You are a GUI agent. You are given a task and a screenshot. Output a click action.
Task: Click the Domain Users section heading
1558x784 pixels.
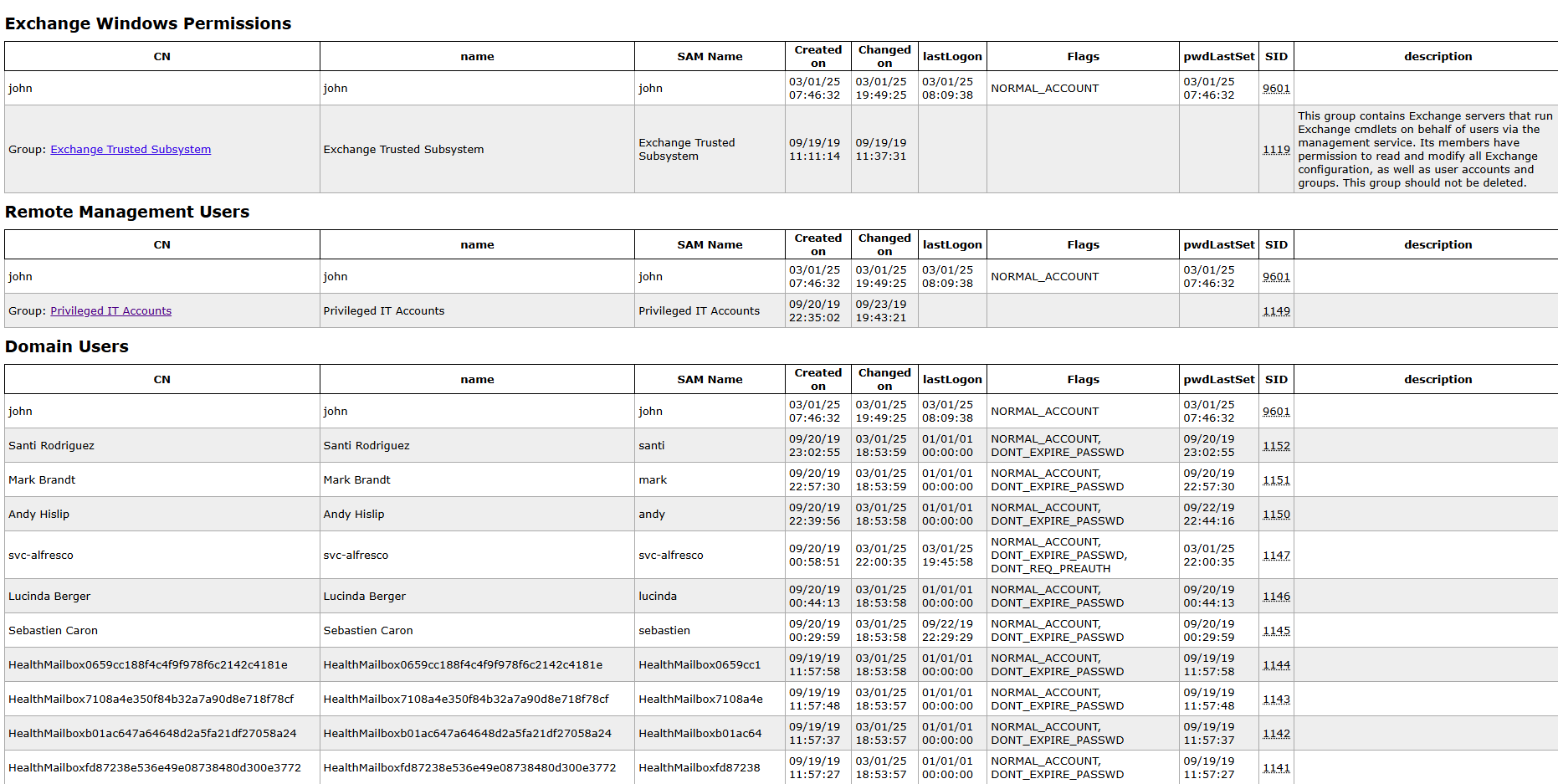coord(67,346)
